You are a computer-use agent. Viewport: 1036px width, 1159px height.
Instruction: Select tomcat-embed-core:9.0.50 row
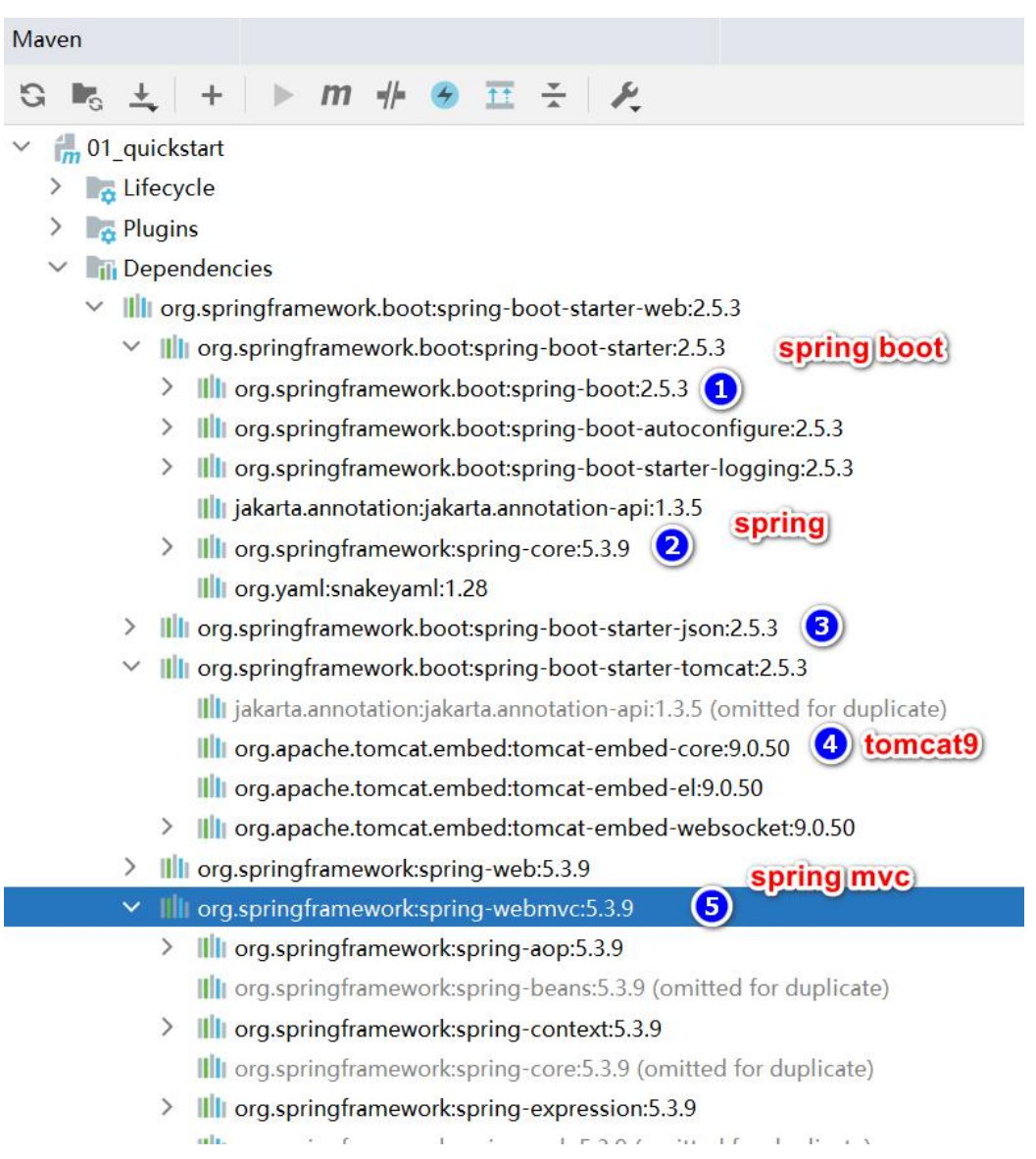pyautogui.click(x=512, y=749)
